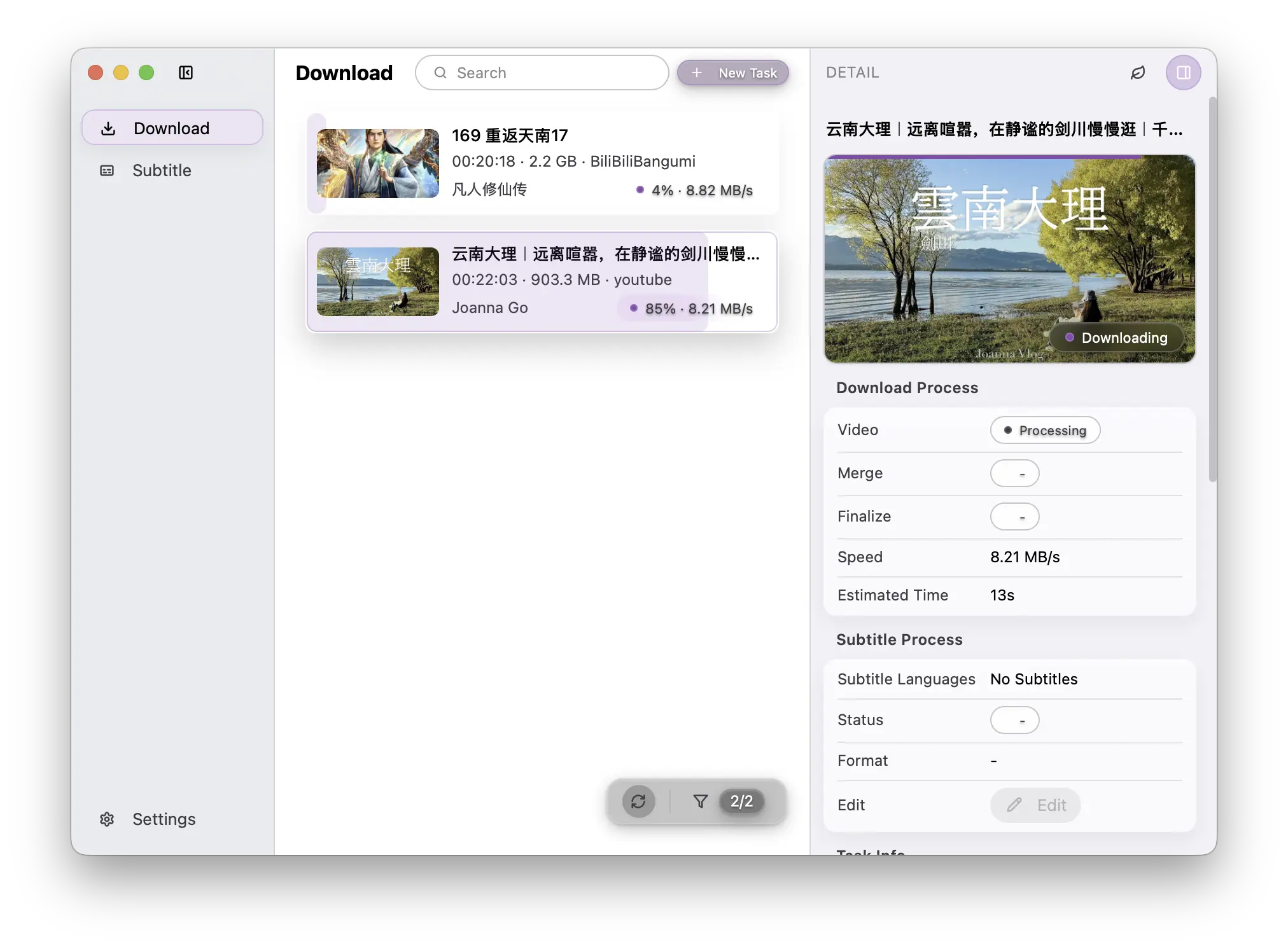1288x949 pixels.
Task: Open Settings via the gear icon
Action: coord(107,819)
